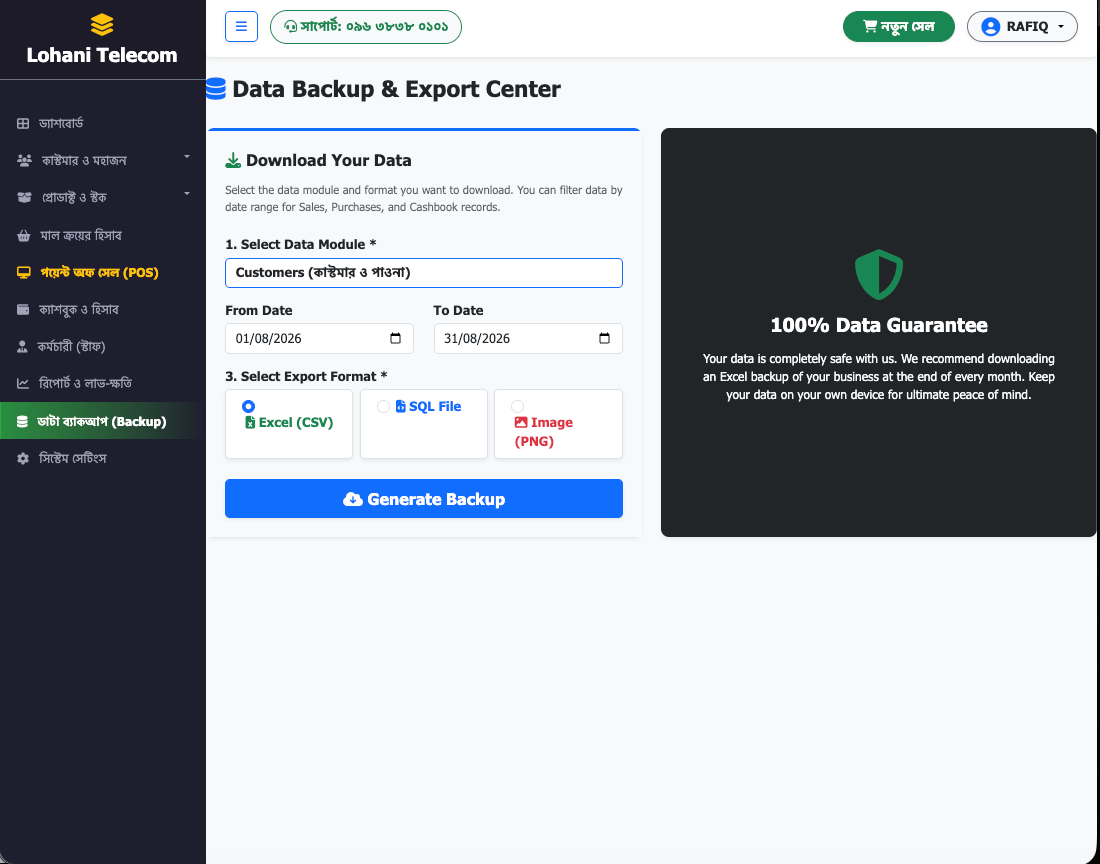Click the database icon beside ডাটা ব্যাকআপ
Screen dimensions: 1100x864
click(x=22, y=421)
